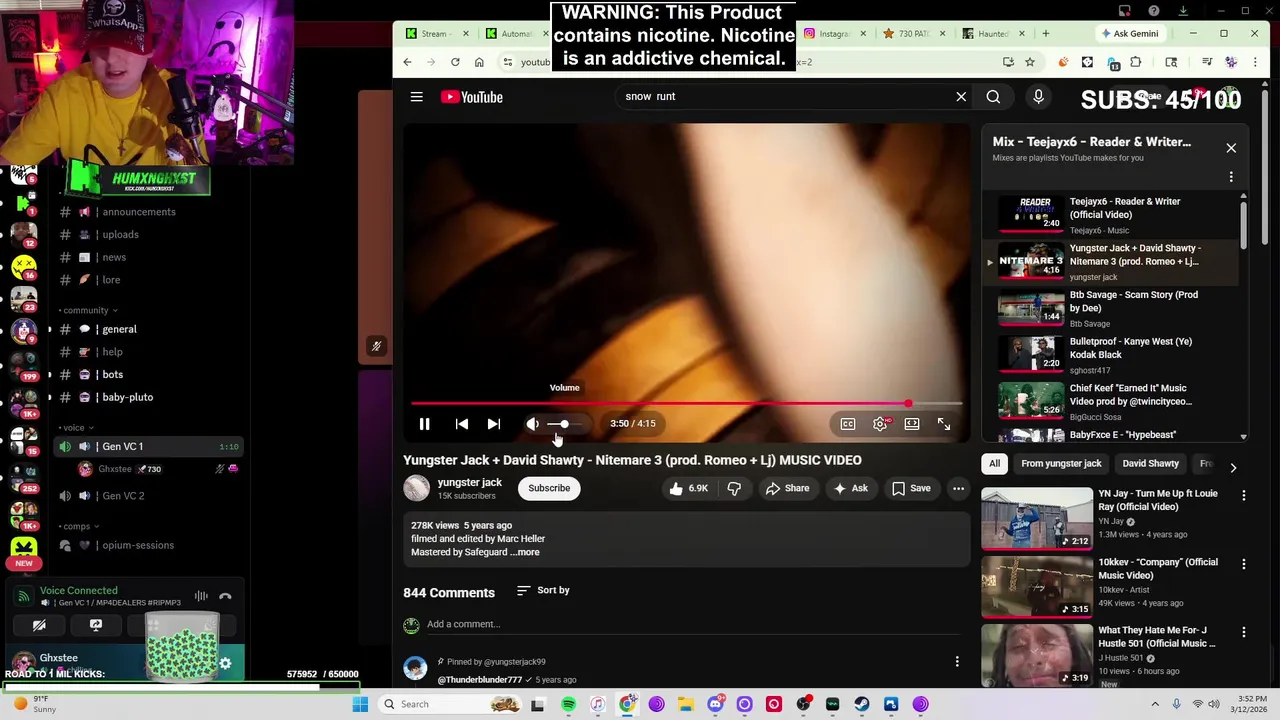
Task: Collapse Discord 'community' category
Action: tap(88, 310)
